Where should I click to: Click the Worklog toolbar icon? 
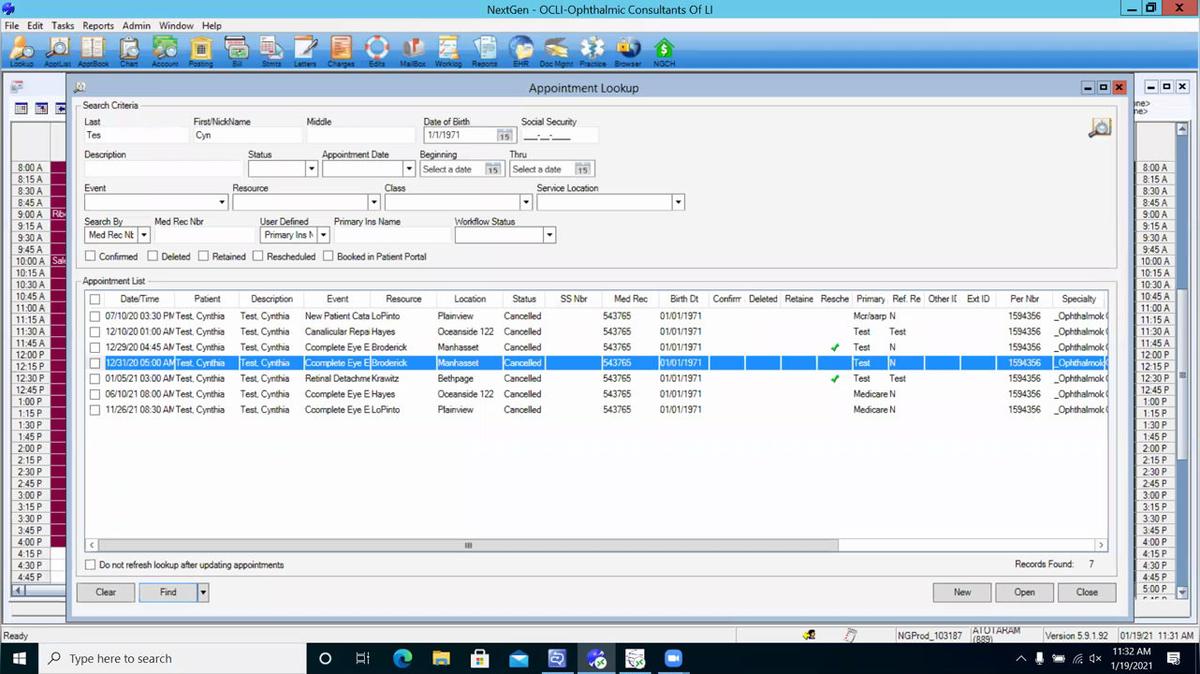coord(449,49)
